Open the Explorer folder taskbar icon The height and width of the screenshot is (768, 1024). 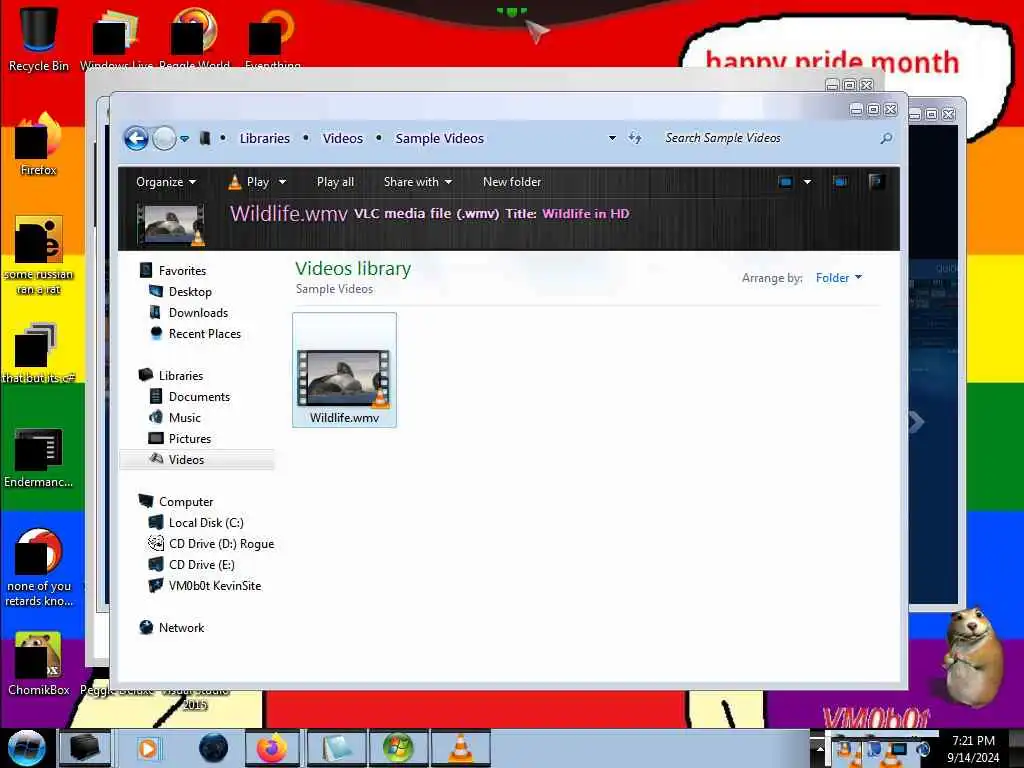pyautogui.click(x=85, y=748)
